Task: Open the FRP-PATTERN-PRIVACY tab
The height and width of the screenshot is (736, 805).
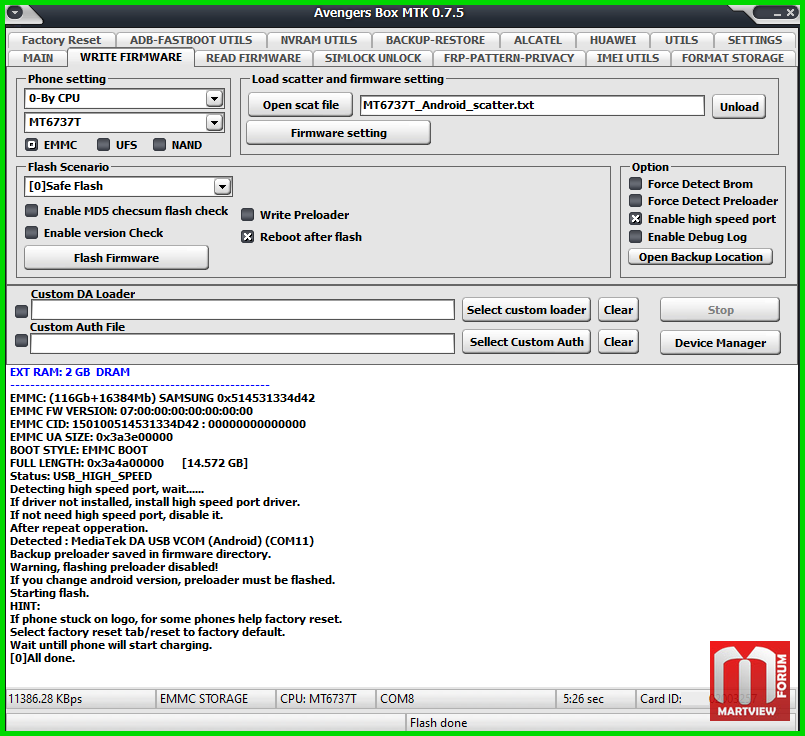Action: (509, 58)
